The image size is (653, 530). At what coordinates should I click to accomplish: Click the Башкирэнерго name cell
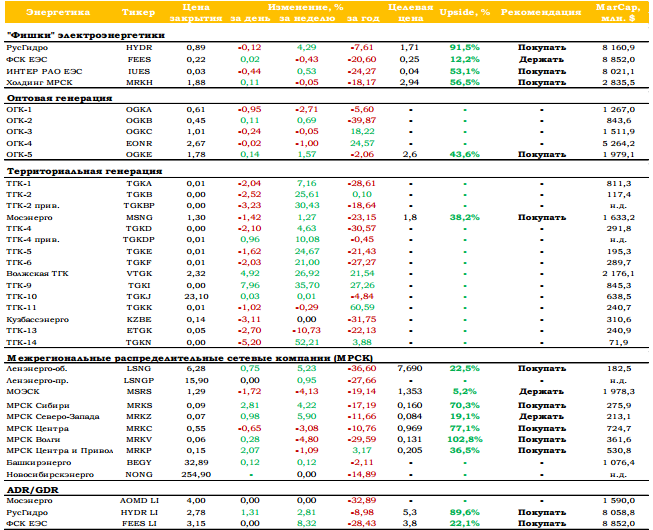[39, 463]
